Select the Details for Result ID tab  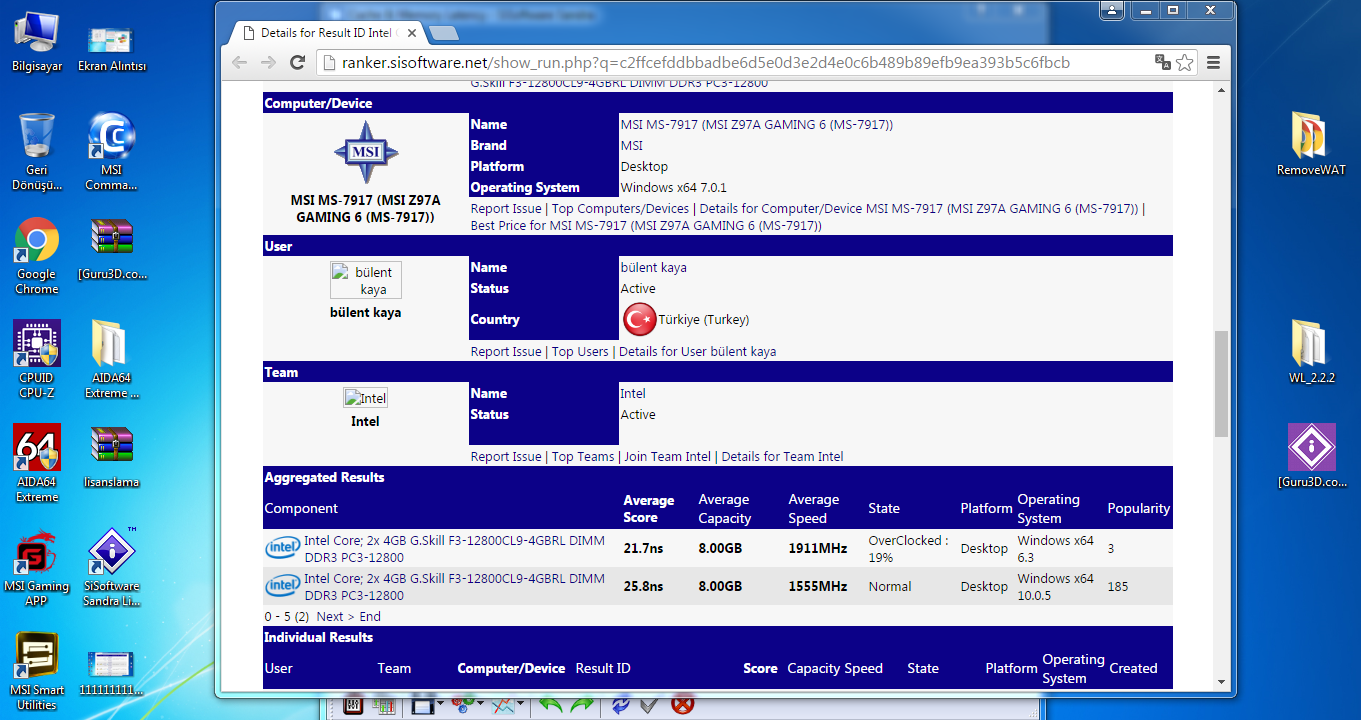tap(326, 33)
